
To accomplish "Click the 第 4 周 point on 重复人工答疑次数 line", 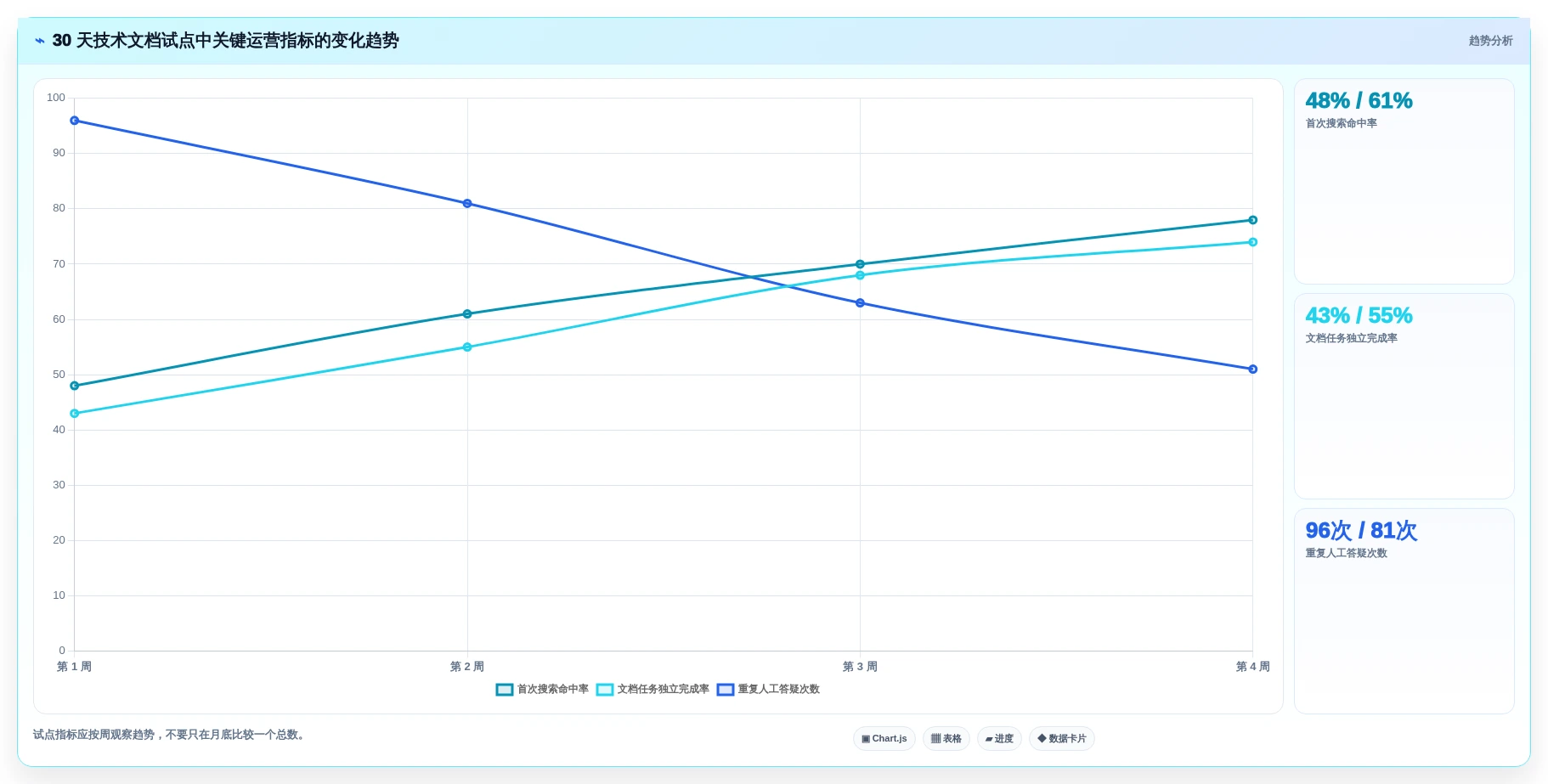I will pos(1252,369).
